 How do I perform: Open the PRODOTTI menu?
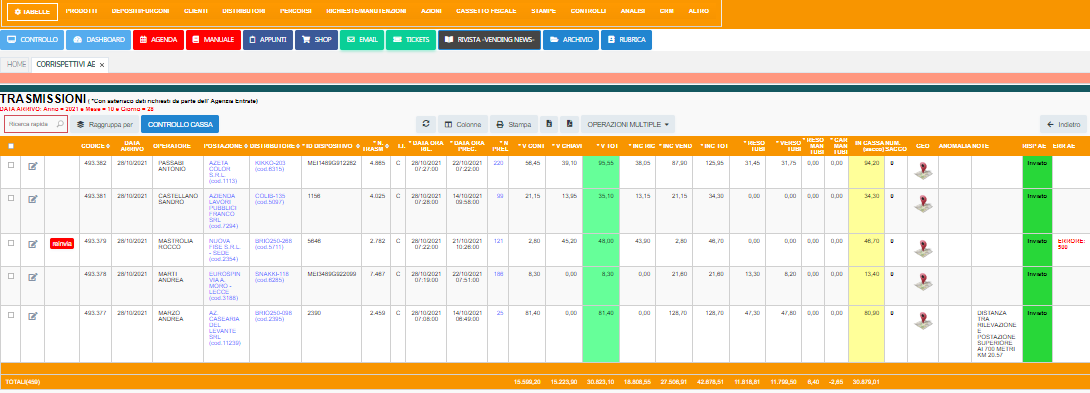click(81, 12)
